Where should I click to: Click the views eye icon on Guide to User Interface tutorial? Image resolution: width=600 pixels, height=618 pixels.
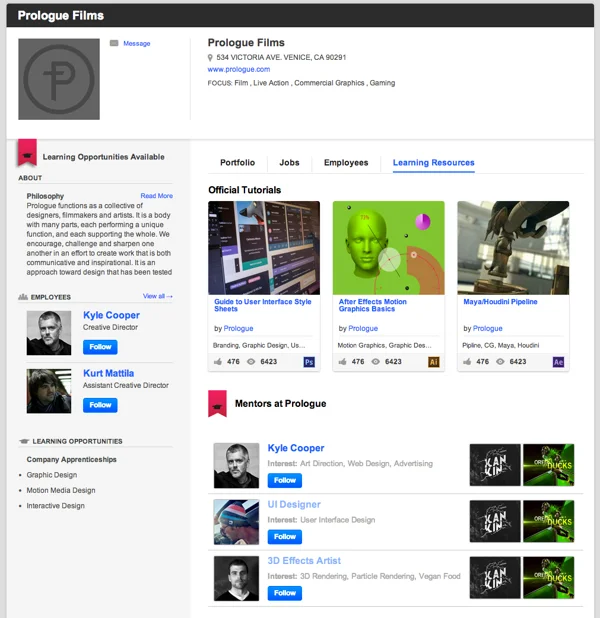pos(251,361)
